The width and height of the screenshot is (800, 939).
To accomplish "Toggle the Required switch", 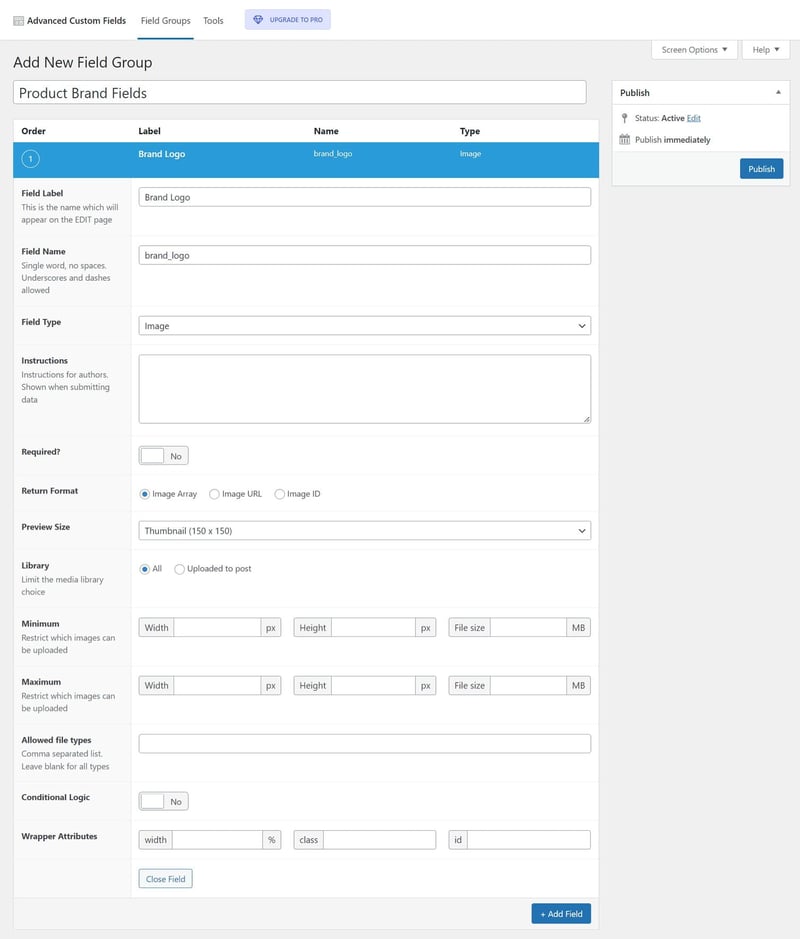I will pyautogui.click(x=163, y=456).
